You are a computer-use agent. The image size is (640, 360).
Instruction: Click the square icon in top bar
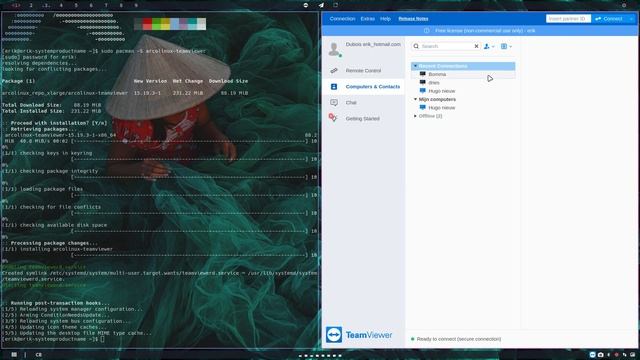(x=336, y=5)
